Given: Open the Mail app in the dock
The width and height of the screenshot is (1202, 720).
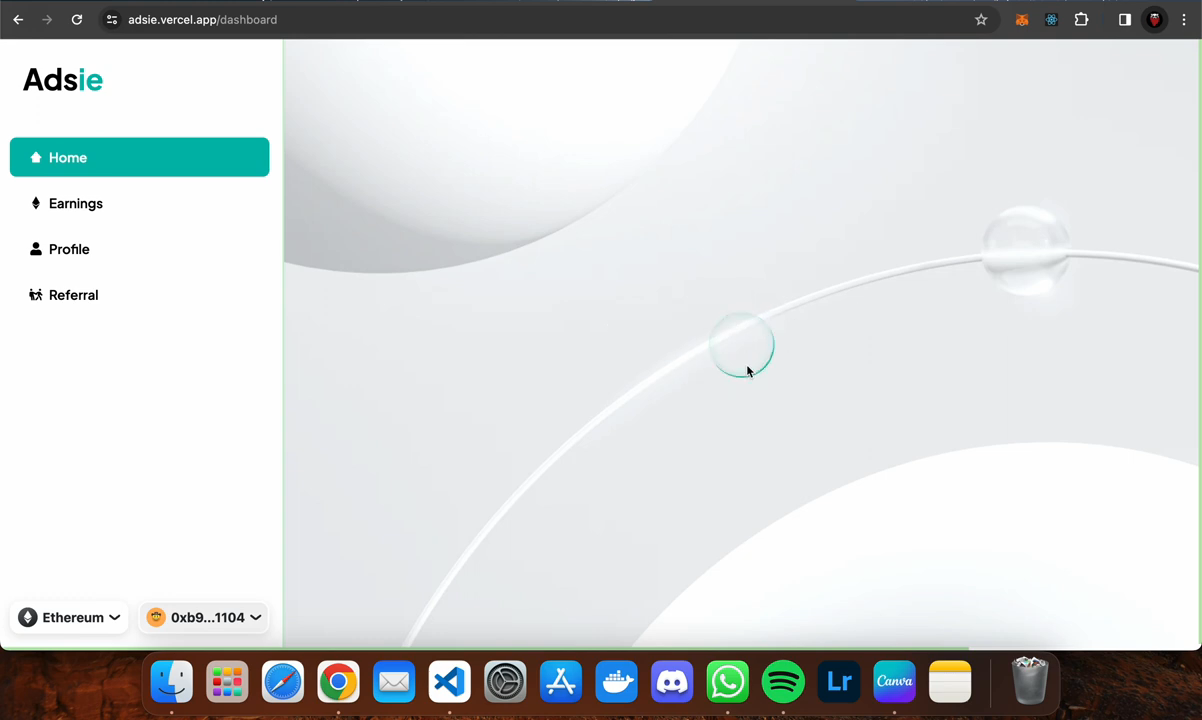Looking at the screenshot, I should coord(394,683).
